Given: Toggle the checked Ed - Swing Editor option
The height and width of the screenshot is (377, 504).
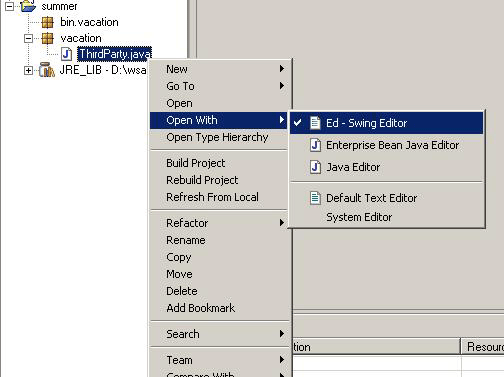Looking at the screenshot, I should tap(386, 123).
